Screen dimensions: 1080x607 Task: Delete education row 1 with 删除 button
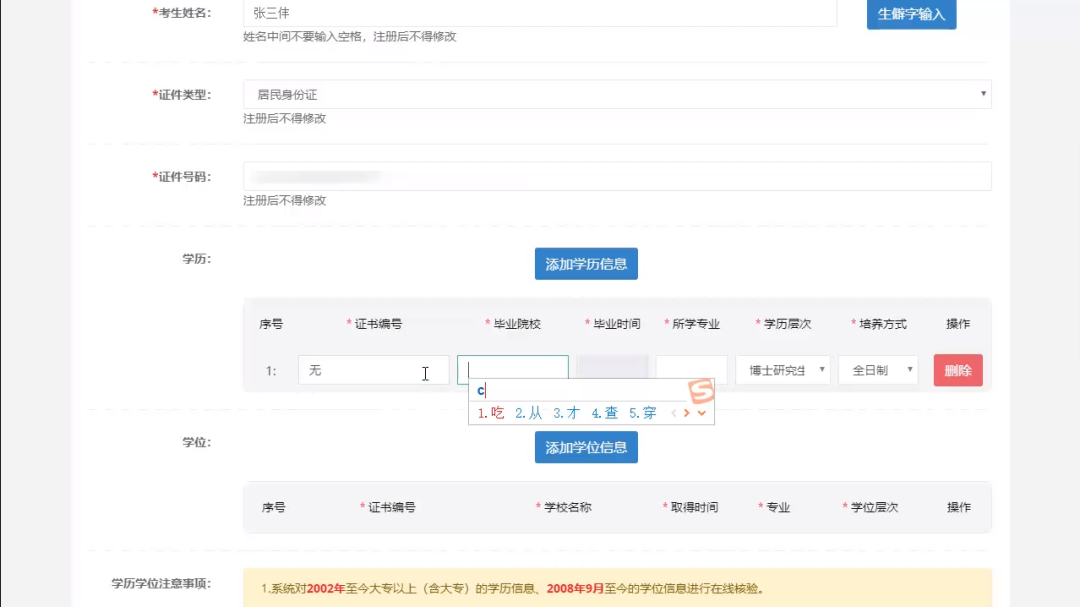[x=957, y=370]
